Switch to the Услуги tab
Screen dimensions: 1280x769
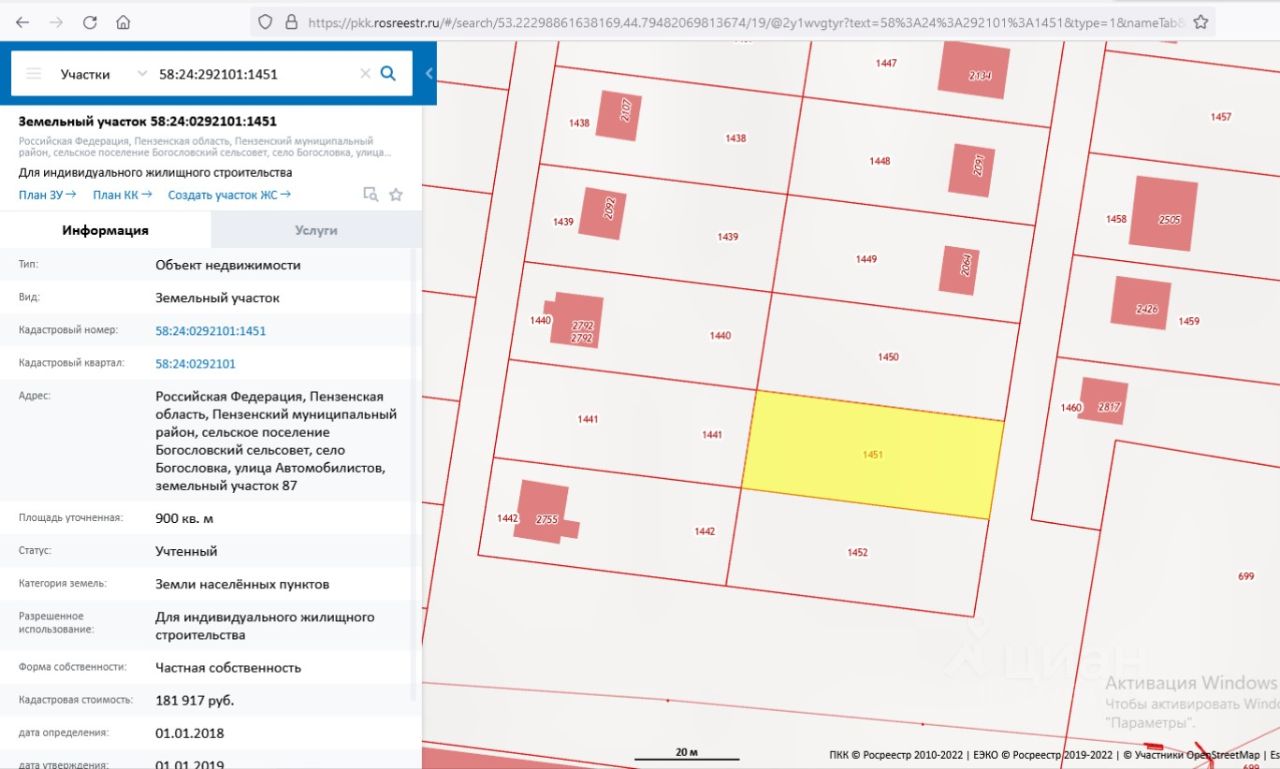tap(316, 230)
